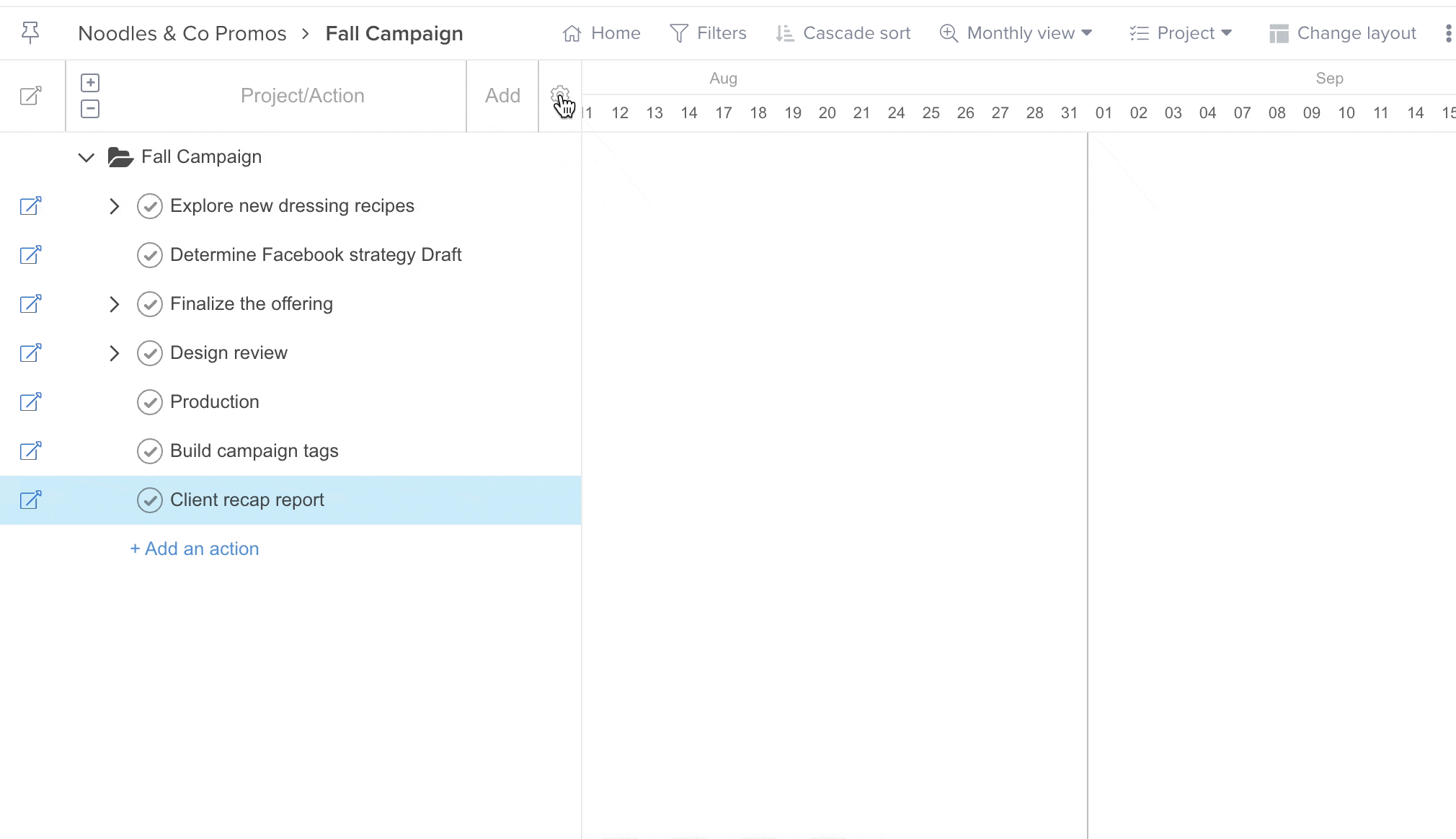Expand the Explore new dressing recipes subtasks

[114, 206]
